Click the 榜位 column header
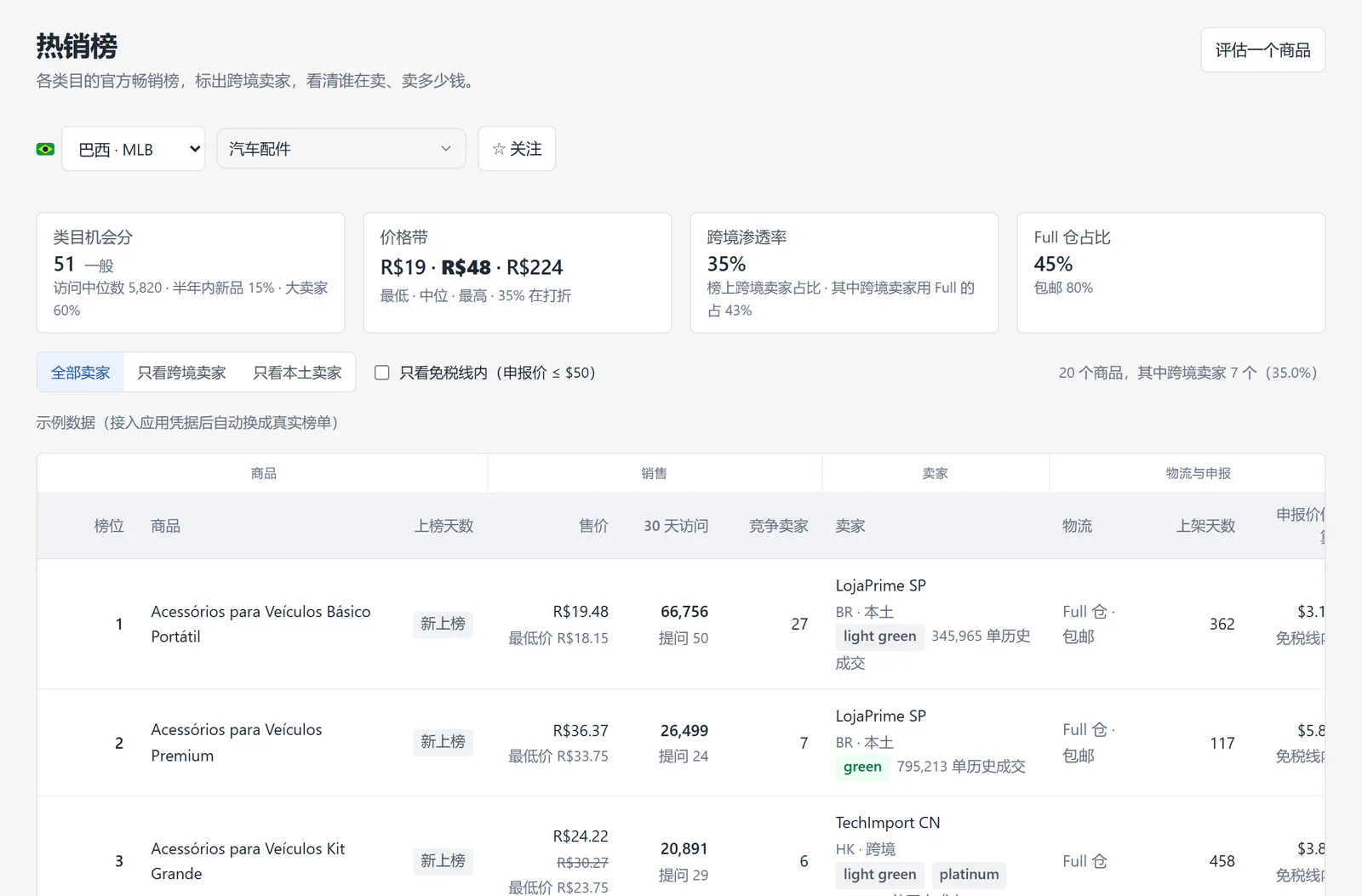 [109, 526]
